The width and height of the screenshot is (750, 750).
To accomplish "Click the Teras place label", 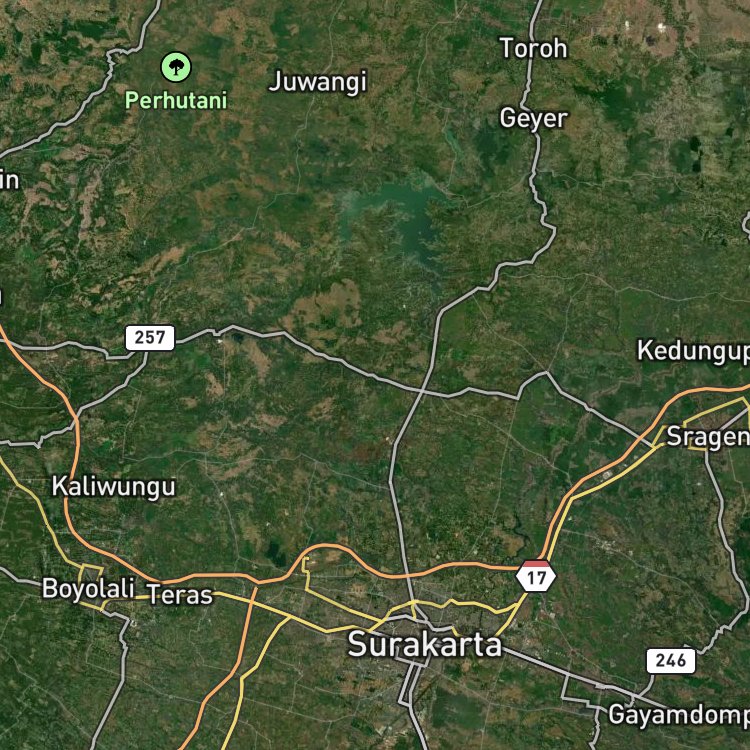I will [180, 595].
